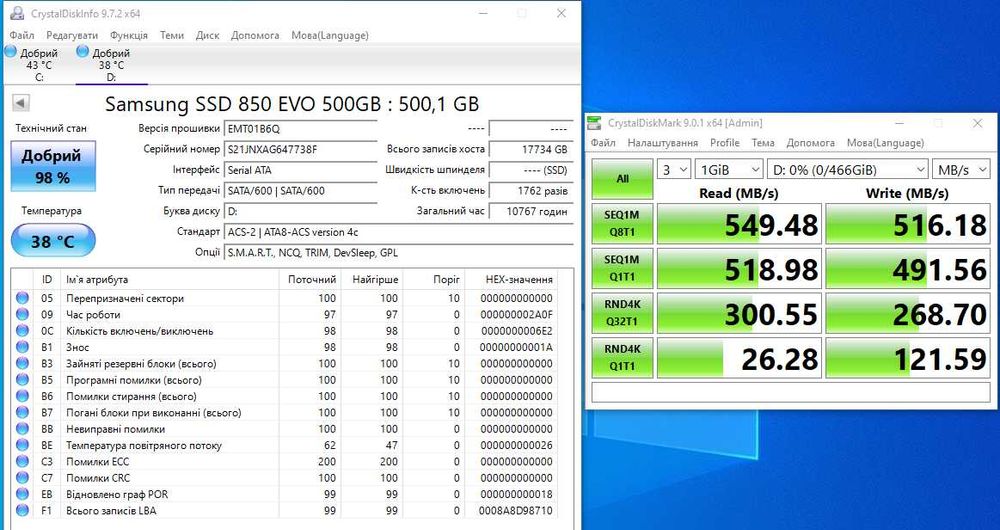The height and width of the screenshot is (530, 1000).
Task: Click status icon of attribute B3 row
Action: (22, 364)
